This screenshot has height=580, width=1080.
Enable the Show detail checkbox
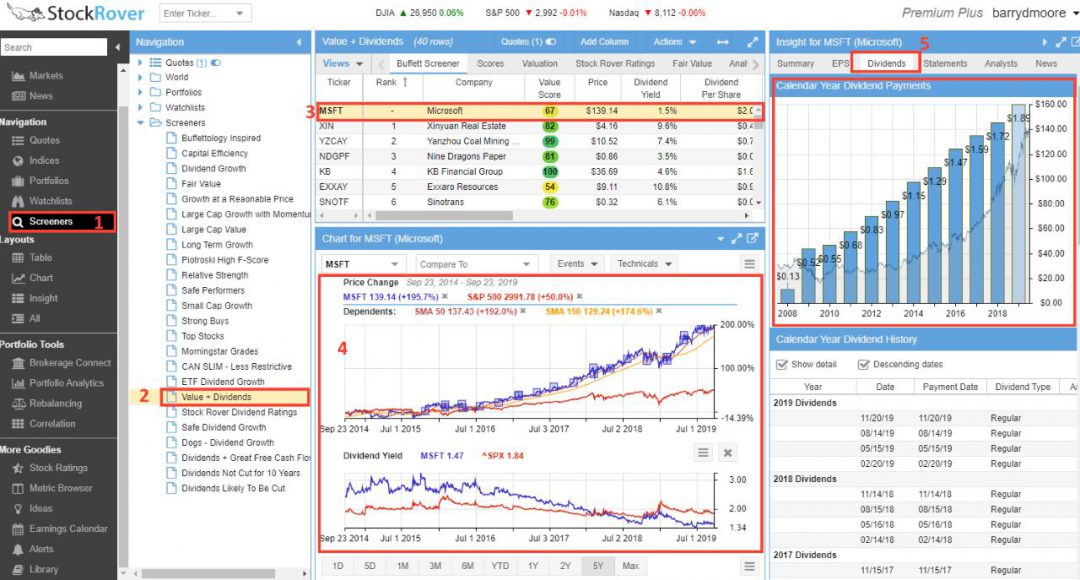785,364
